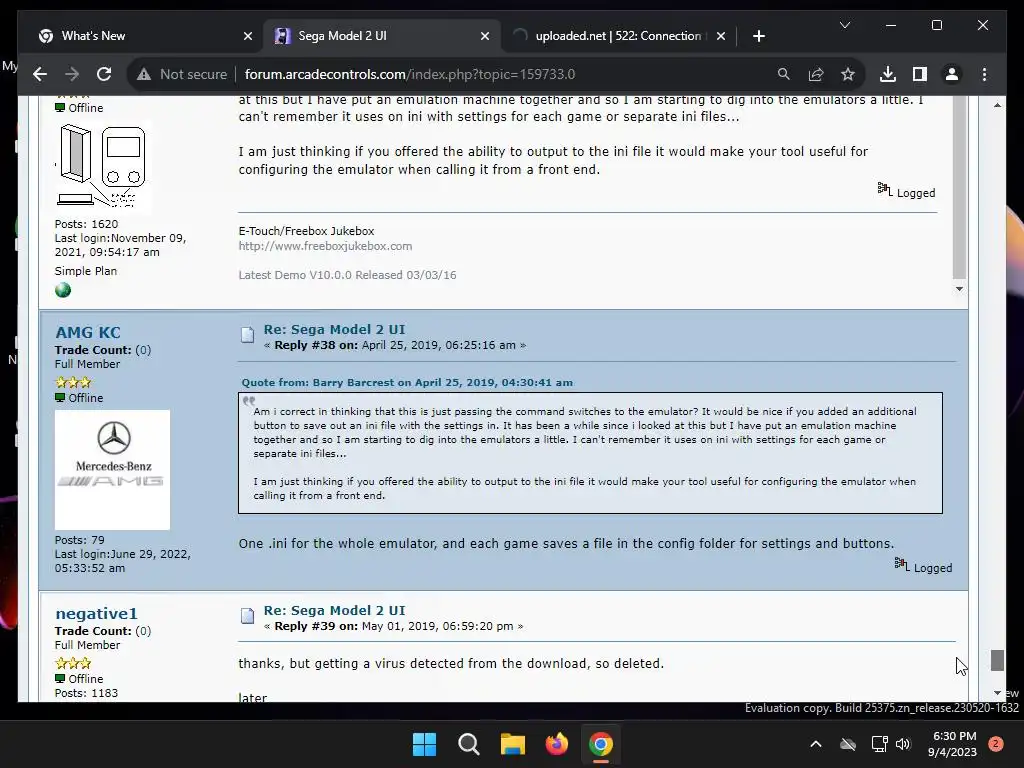
Task: Click the text 'Simple Plan'
Action: 86,271
